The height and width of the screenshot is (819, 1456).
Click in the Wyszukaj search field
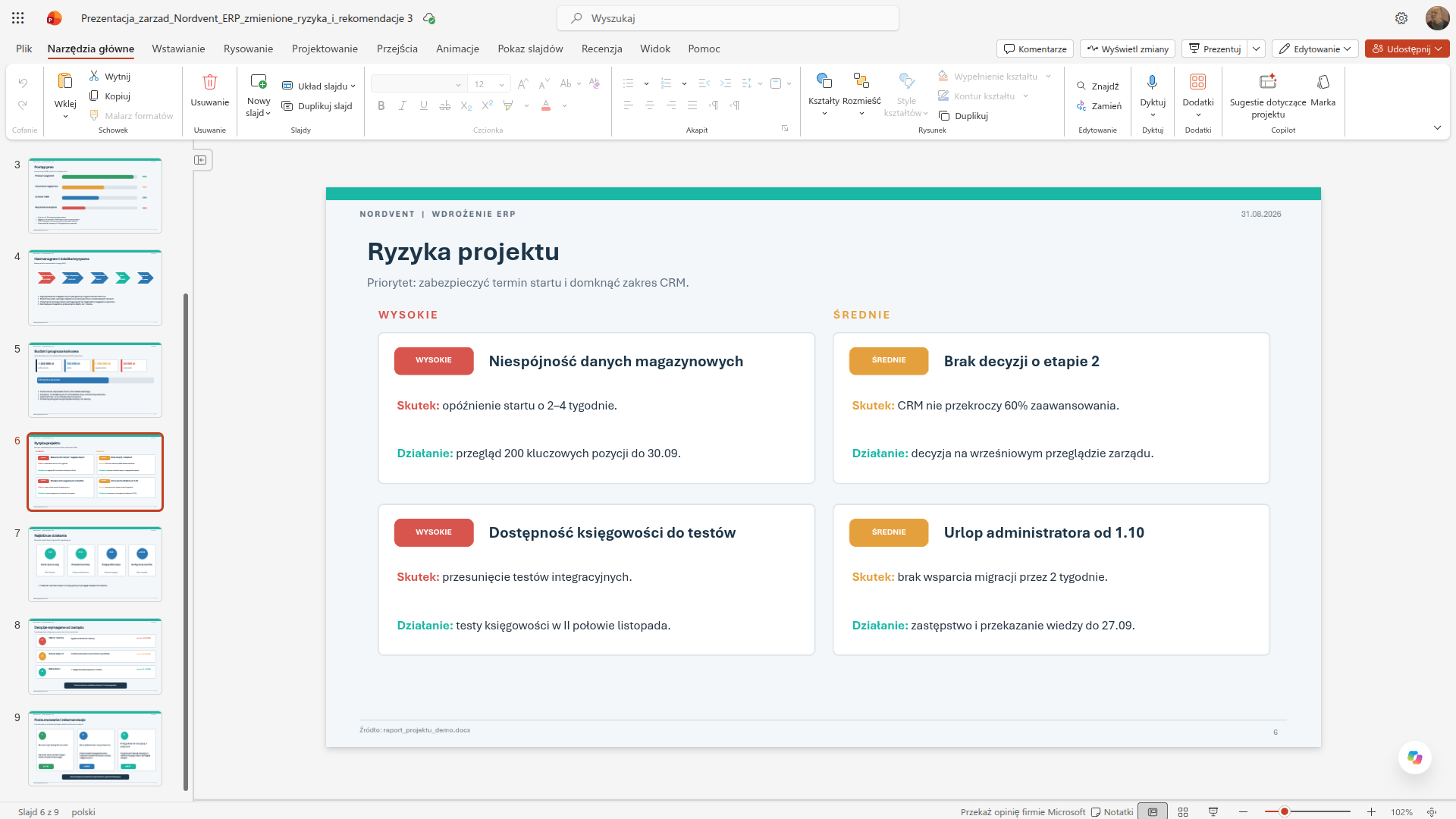pyautogui.click(x=728, y=18)
